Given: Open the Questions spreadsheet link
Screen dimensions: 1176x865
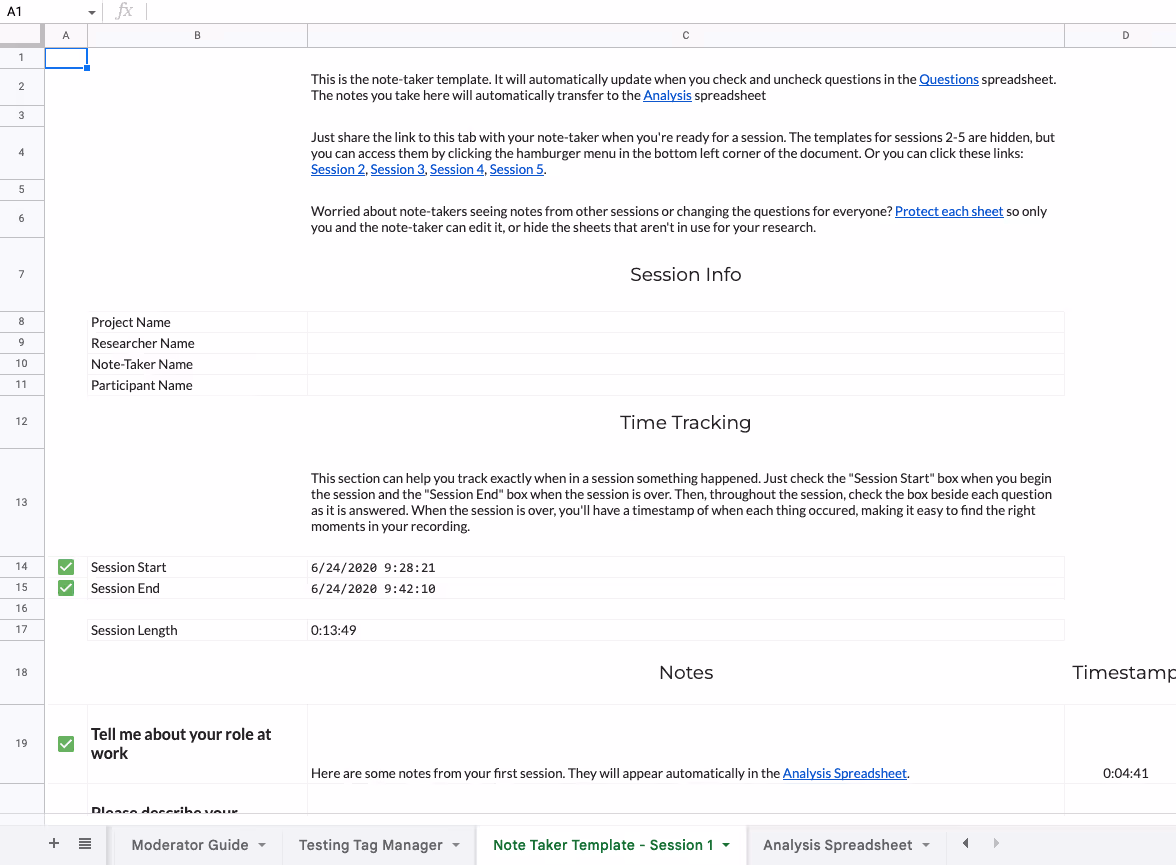Looking at the screenshot, I should pos(949,79).
